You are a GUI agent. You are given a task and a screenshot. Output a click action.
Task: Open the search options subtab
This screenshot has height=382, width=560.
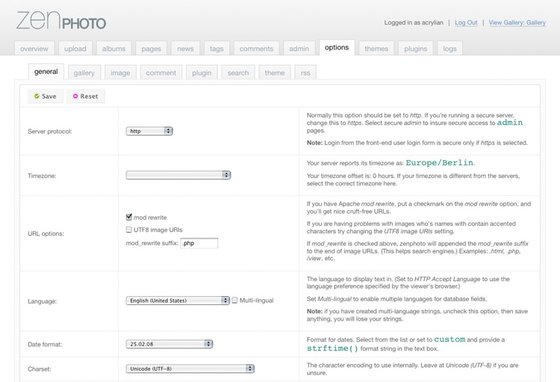tap(238, 73)
